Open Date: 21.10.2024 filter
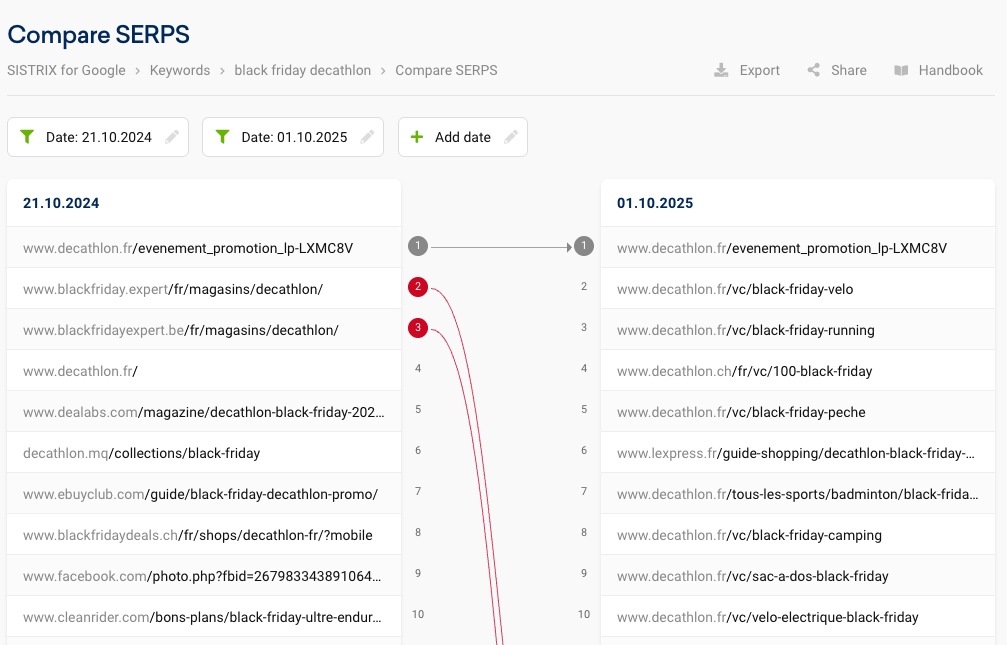1007x645 pixels. (x=98, y=137)
